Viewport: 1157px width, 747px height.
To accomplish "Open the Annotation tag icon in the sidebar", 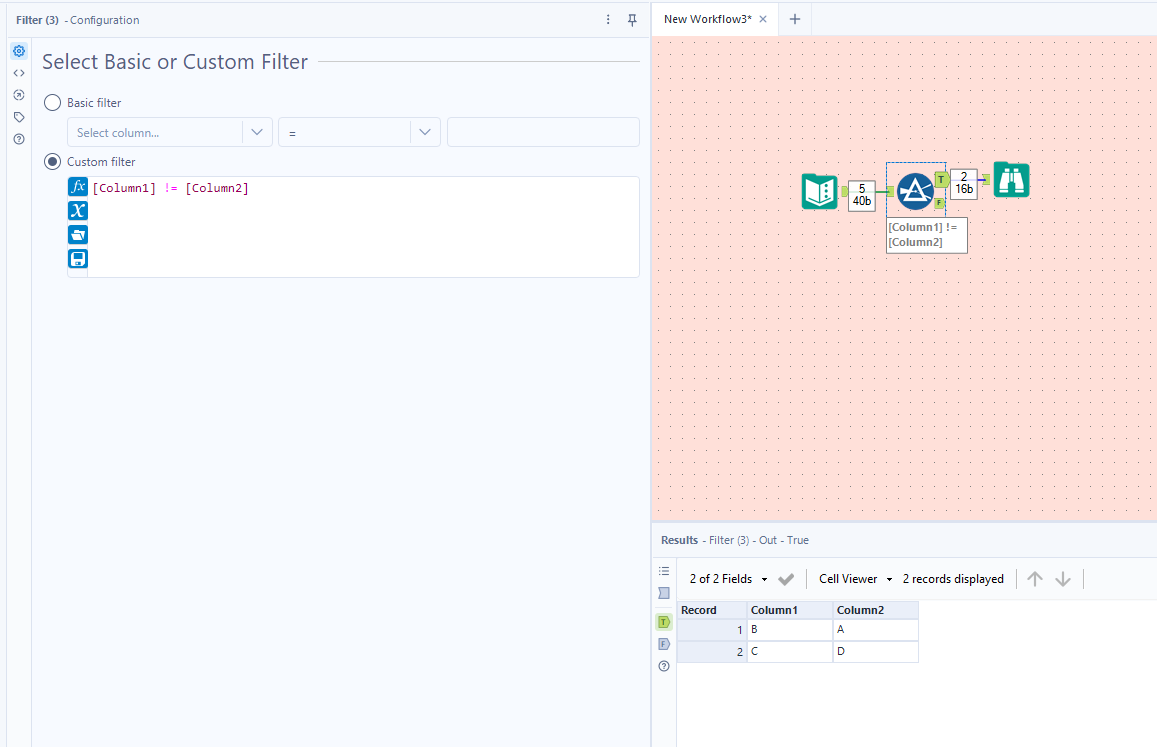I will (x=18, y=116).
